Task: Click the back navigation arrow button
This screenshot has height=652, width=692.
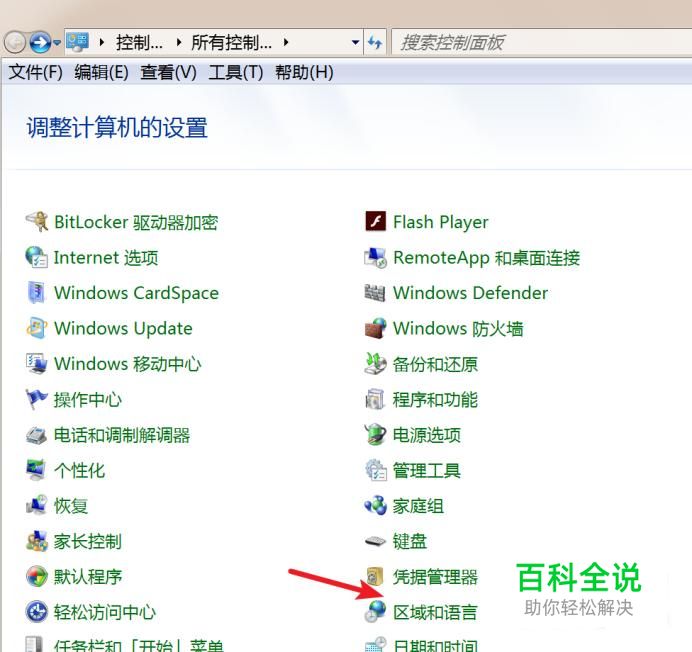Action: (x=15, y=42)
